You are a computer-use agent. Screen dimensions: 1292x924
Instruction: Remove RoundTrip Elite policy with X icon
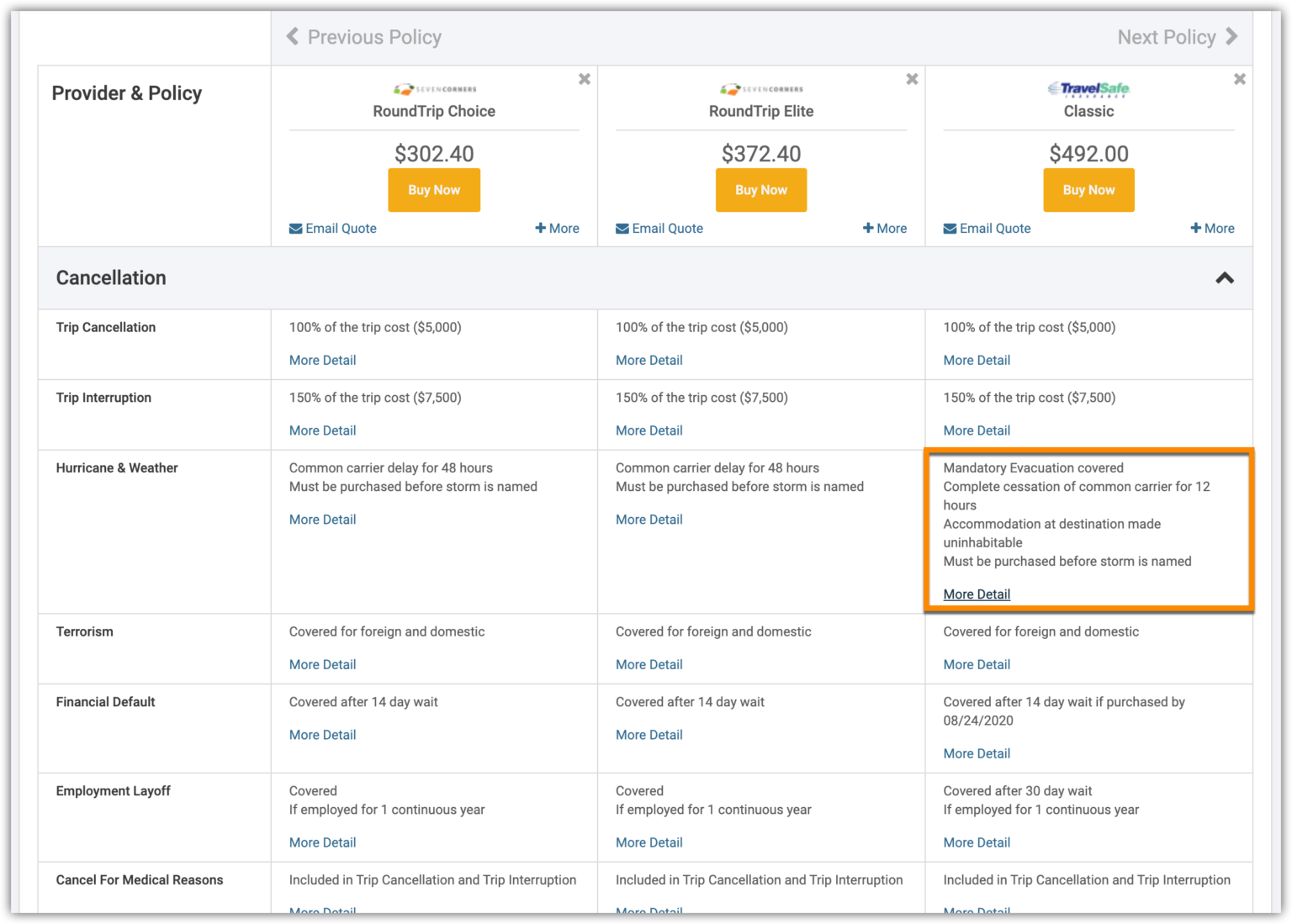(912, 79)
